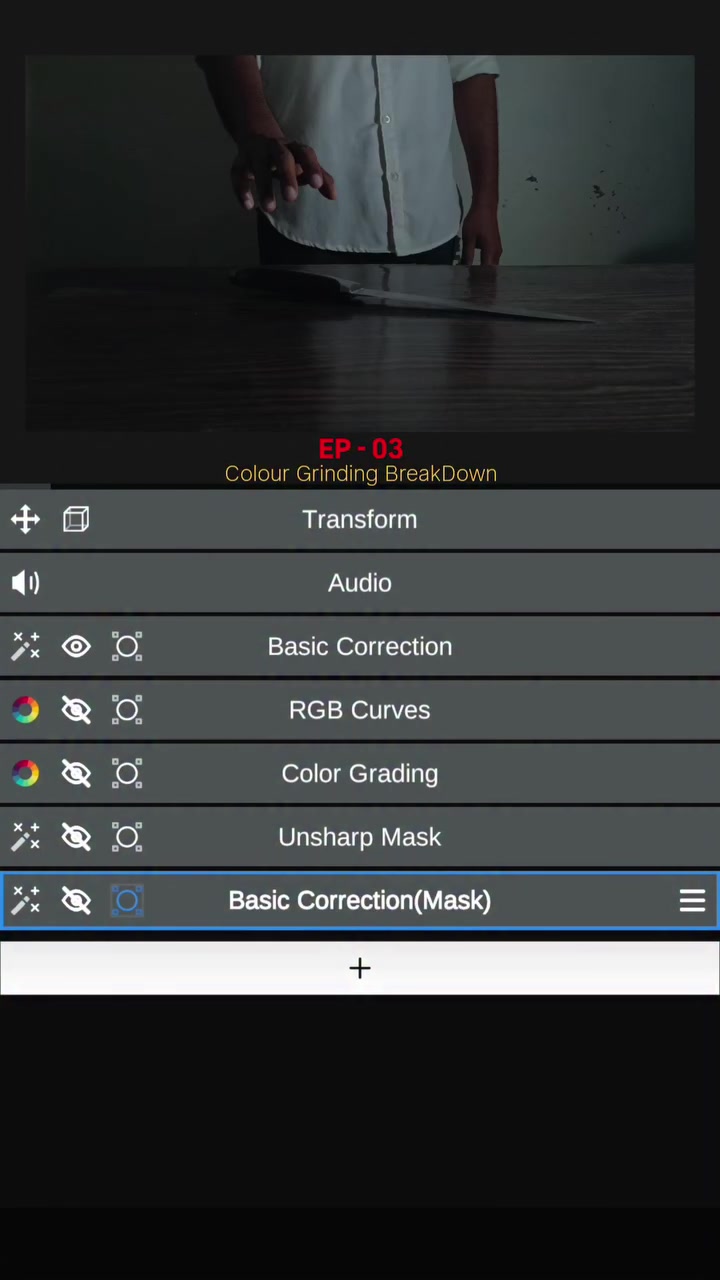Open the Transform settings row
The height and width of the screenshot is (1280, 720).
click(360, 519)
